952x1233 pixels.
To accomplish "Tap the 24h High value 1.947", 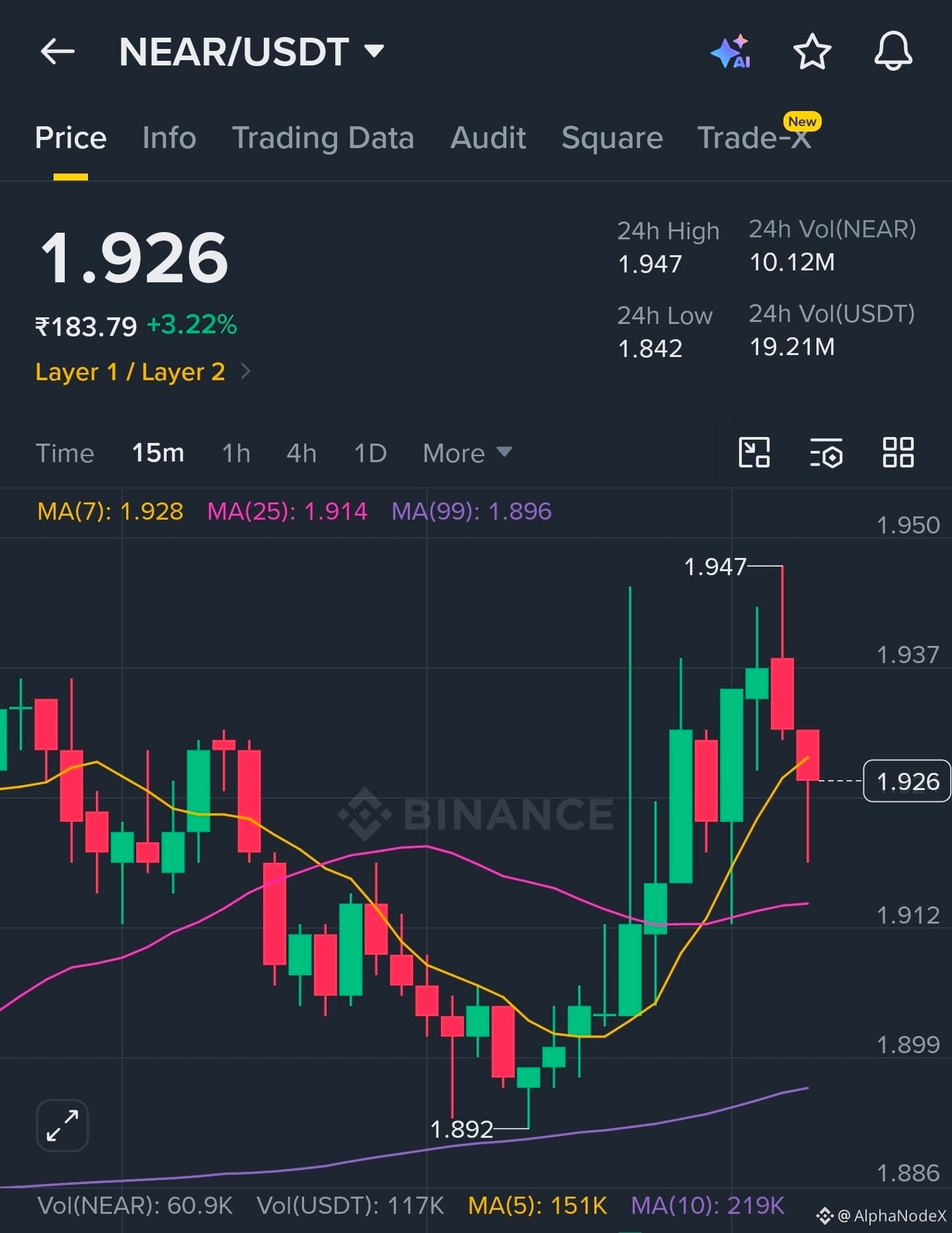I will click(x=650, y=264).
